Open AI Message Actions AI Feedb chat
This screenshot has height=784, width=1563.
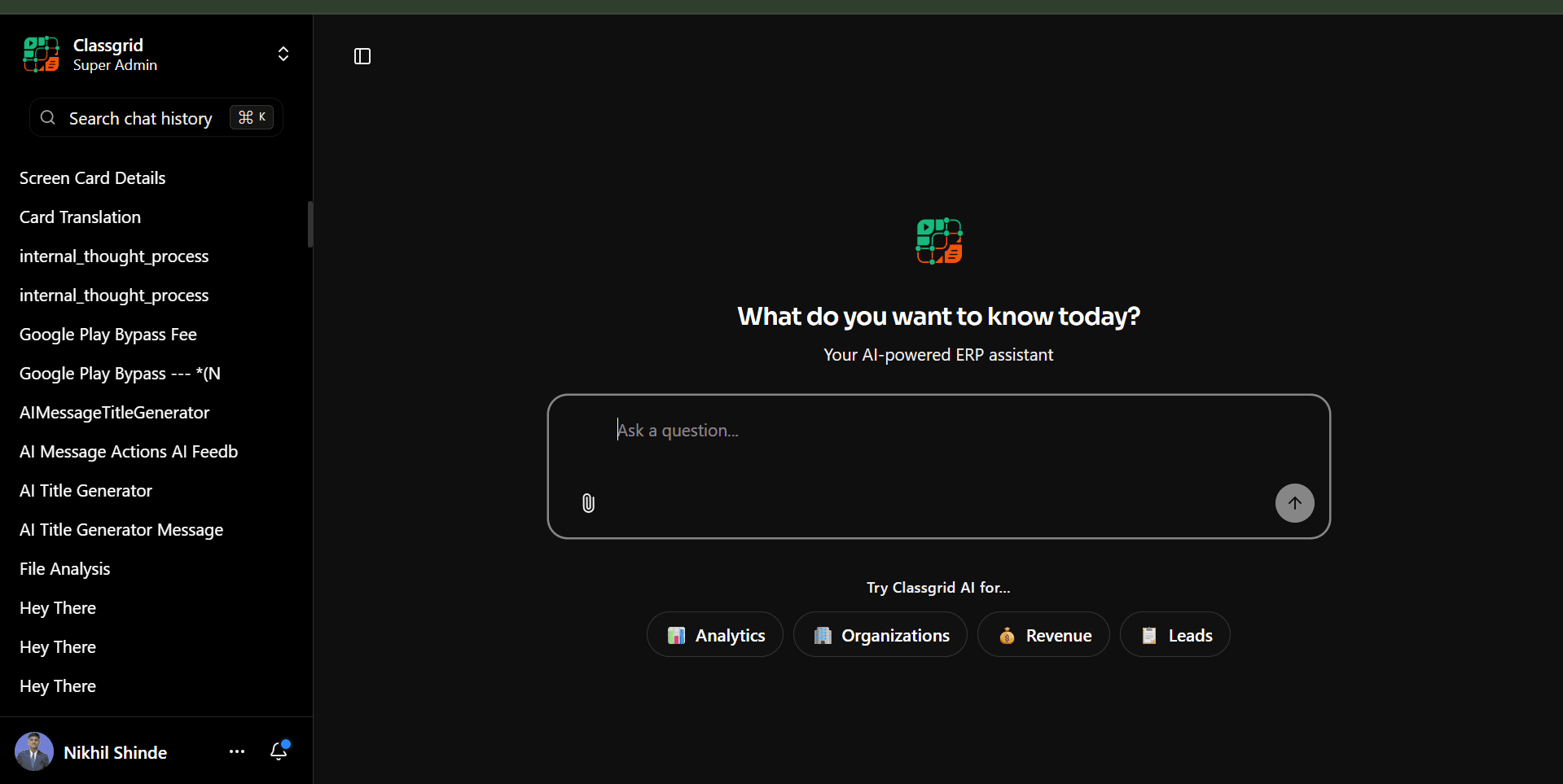[129, 452]
